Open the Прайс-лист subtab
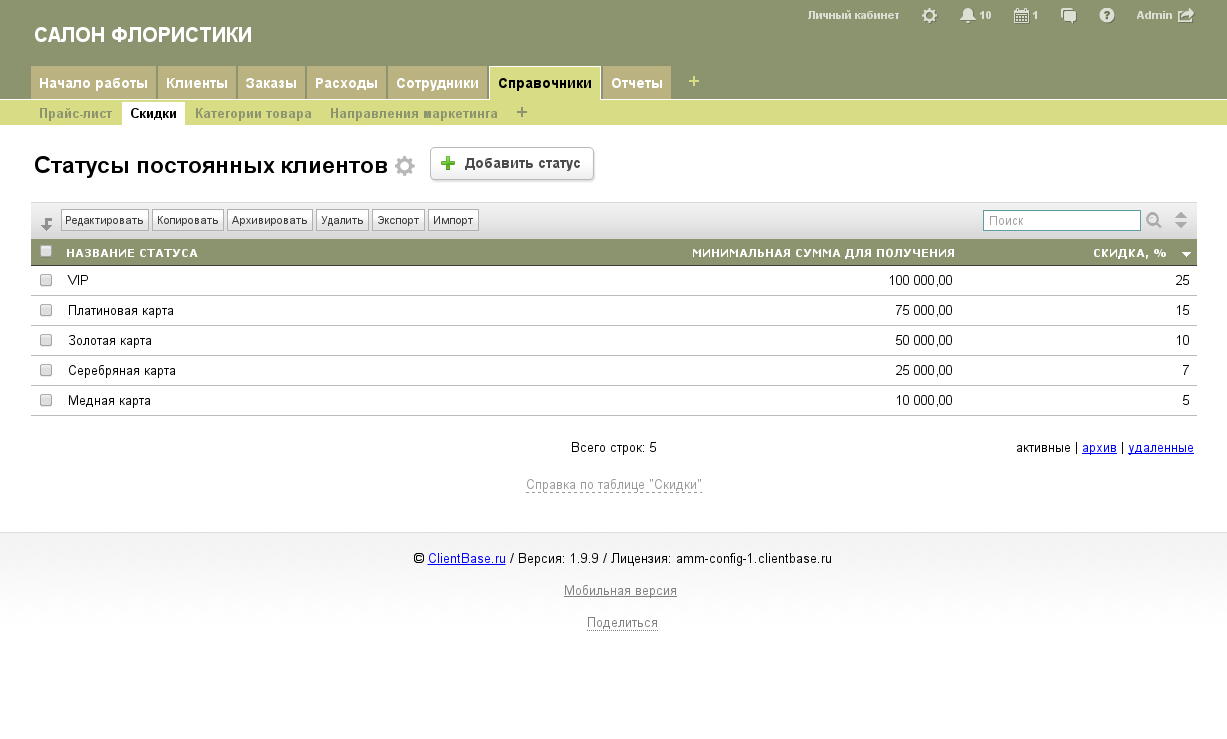 76,113
